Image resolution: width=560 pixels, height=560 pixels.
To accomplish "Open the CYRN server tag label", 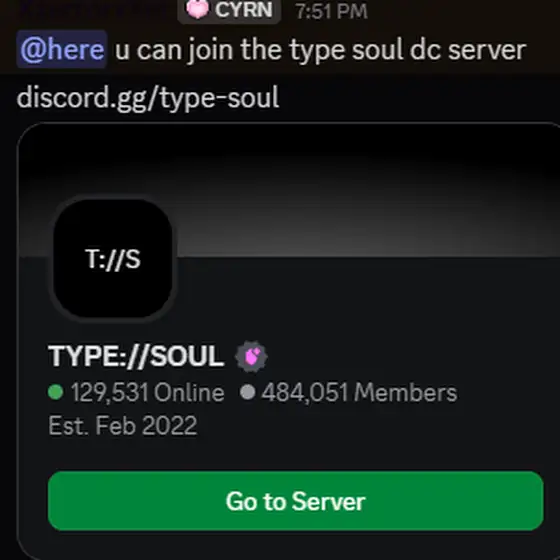I will (229, 10).
